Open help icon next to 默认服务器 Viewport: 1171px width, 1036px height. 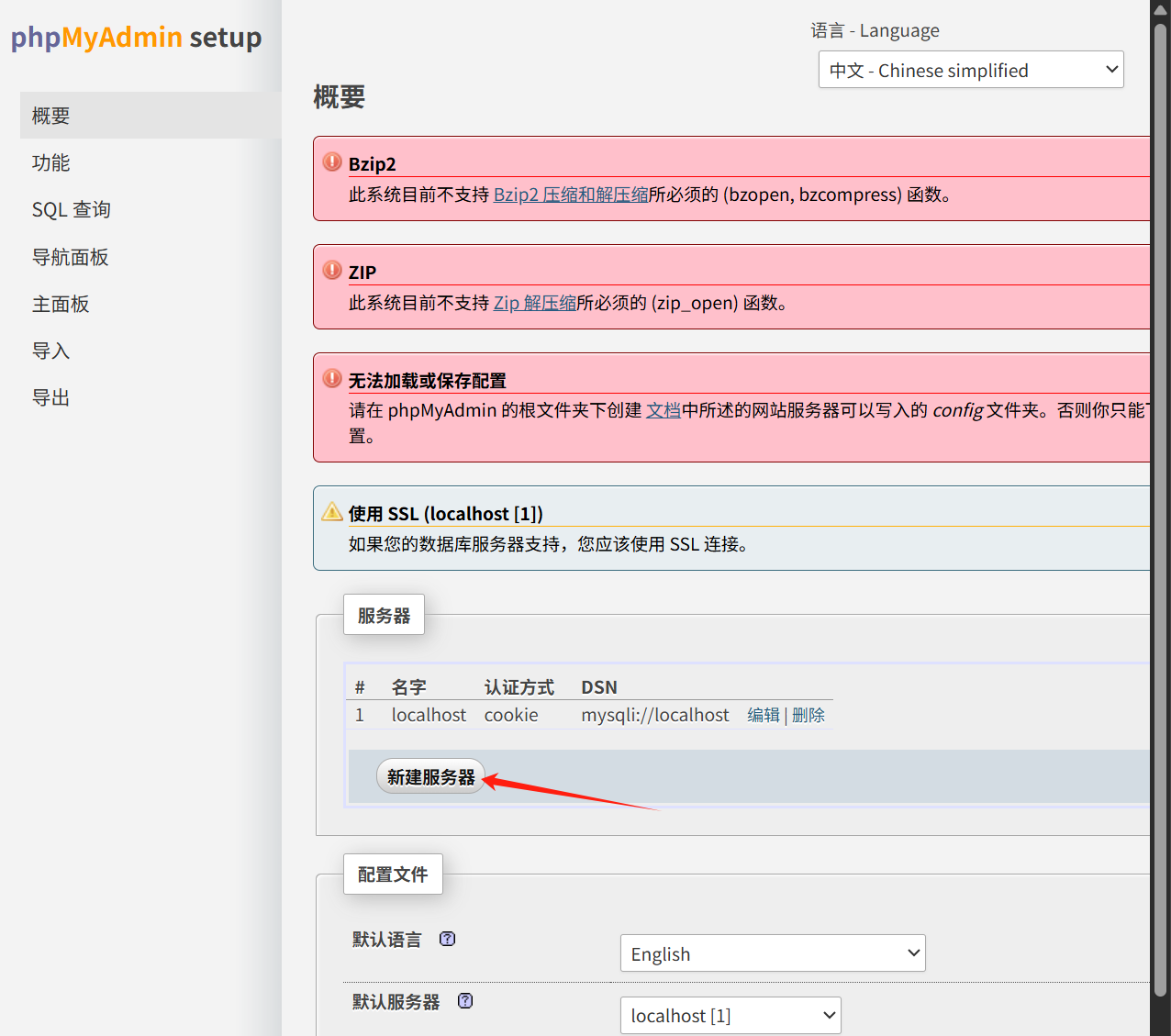pyautogui.click(x=465, y=1001)
